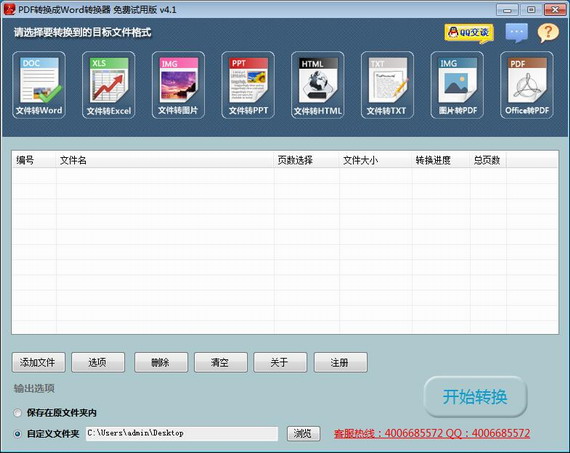Screen dimensions: 570x453
Task: Start conversion with 开始转换 button
Action: pos(475,397)
